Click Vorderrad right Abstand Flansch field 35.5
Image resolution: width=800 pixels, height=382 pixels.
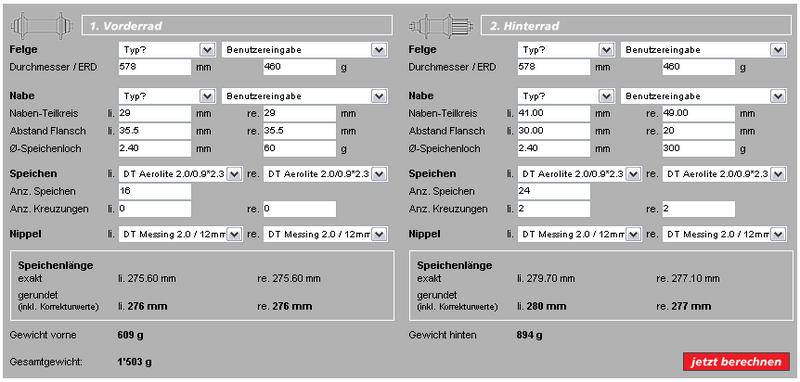tap(299, 131)
